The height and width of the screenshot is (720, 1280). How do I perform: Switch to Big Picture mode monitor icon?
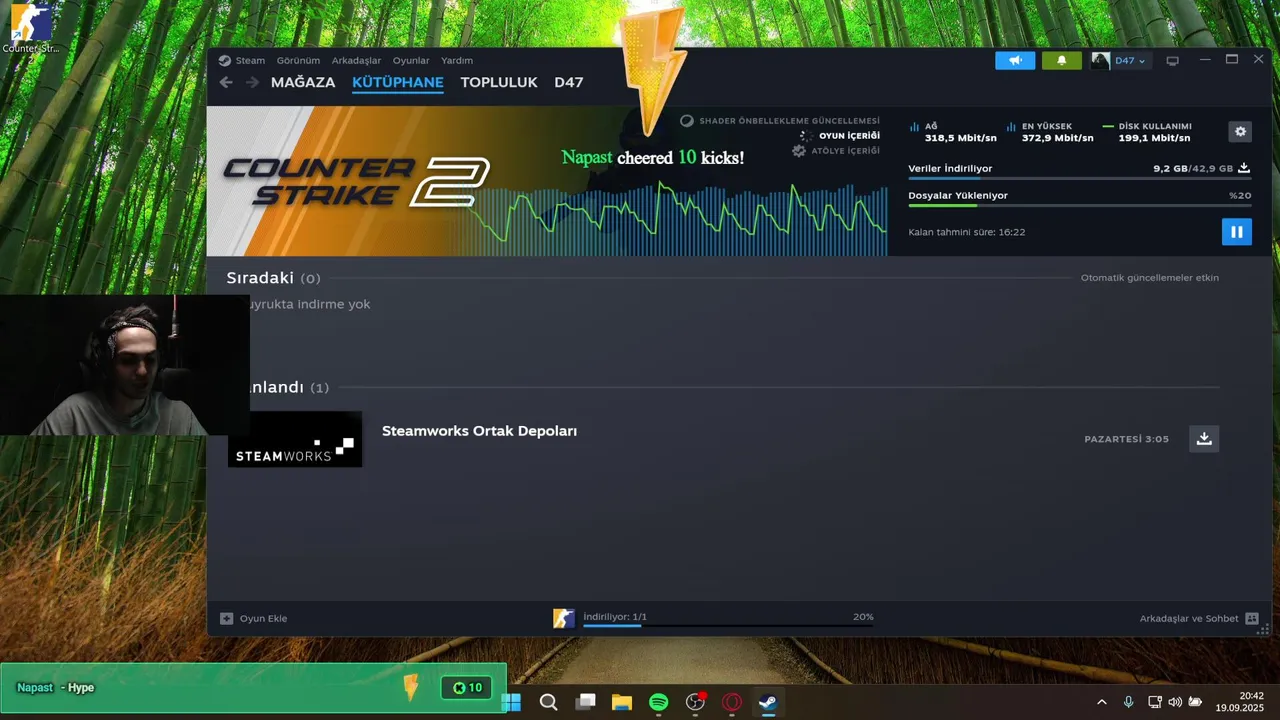pyautogui.click(x=1172, y=61)
